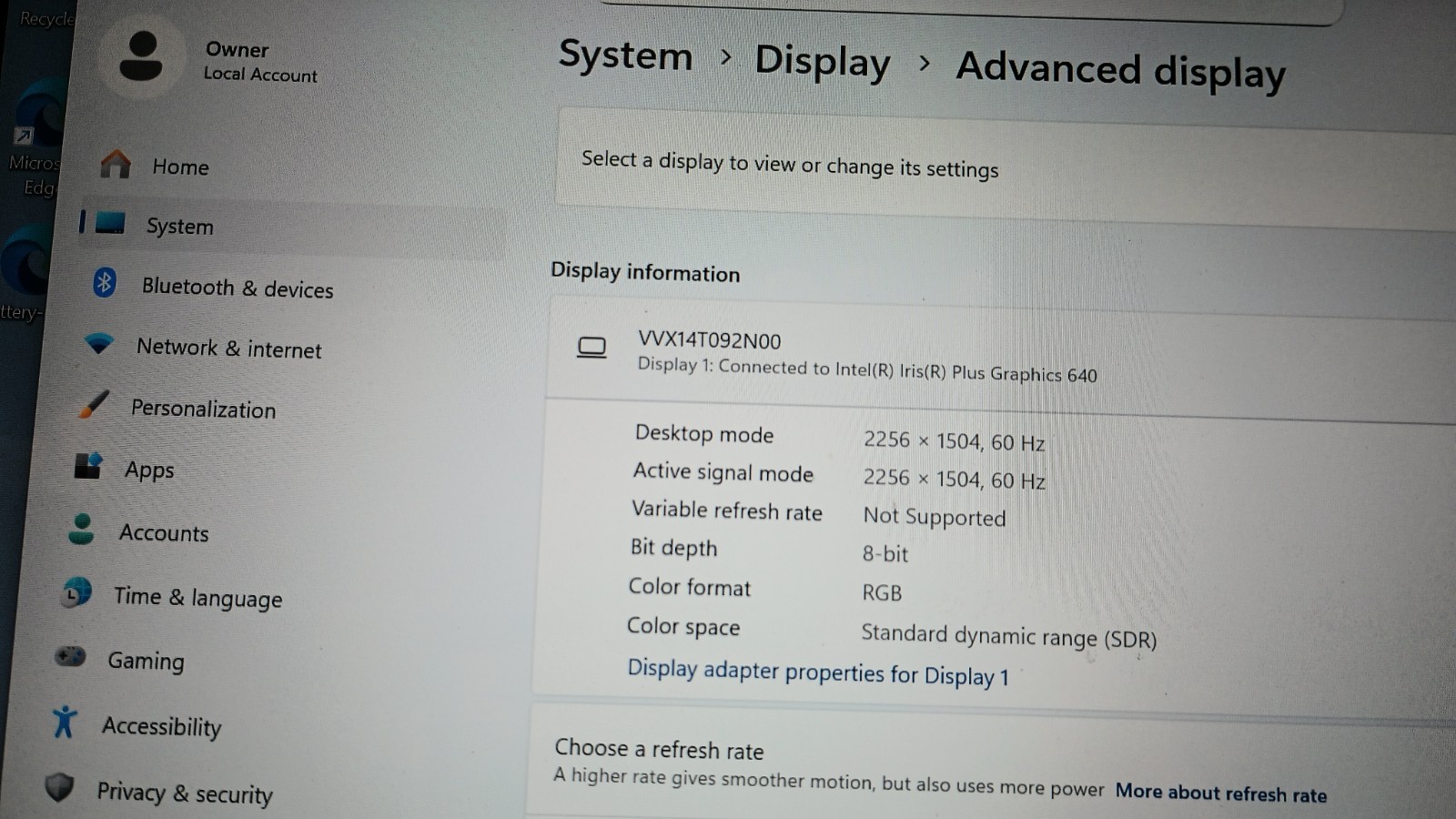Click the display monitor icon beside VVX14T092N00
This screenshot has height=819, width=1456.
[x=591, y=348]
